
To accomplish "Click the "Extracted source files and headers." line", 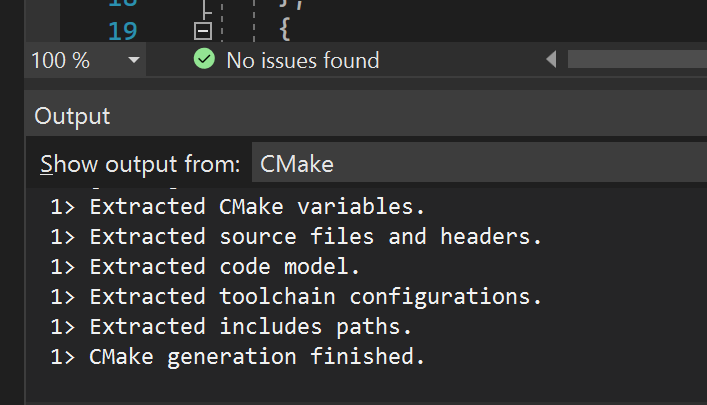I will tap(315, 237).
